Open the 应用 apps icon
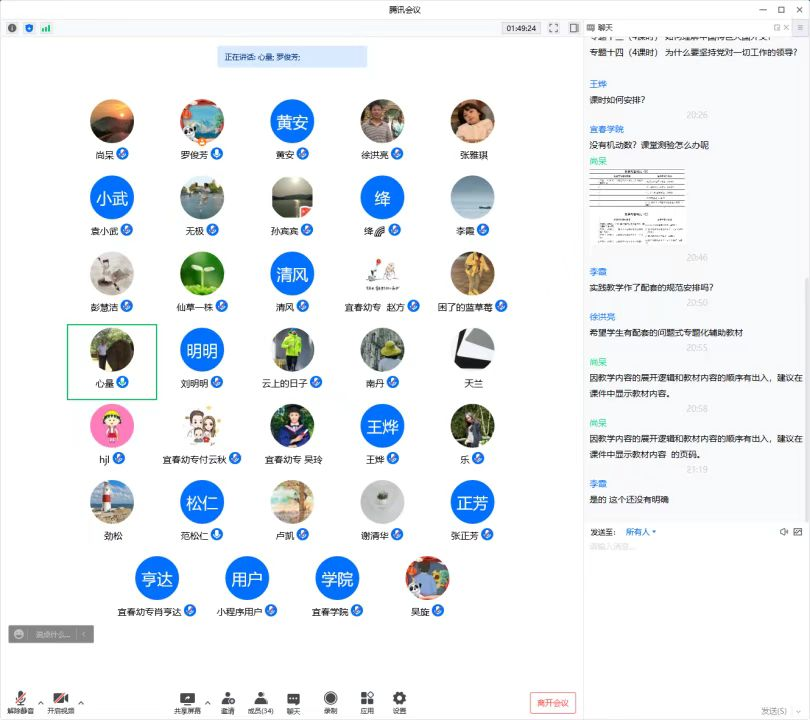 point(367,701)
